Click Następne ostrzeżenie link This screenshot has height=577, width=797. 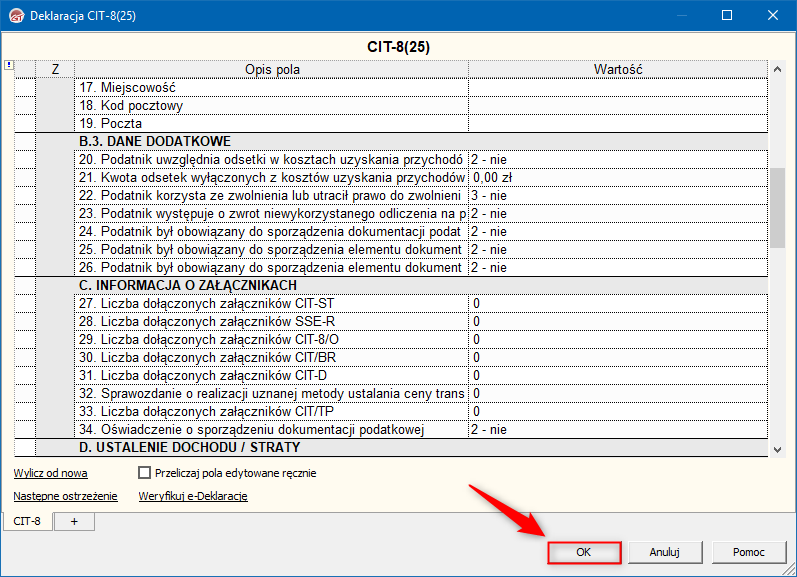tap(65, 496)
